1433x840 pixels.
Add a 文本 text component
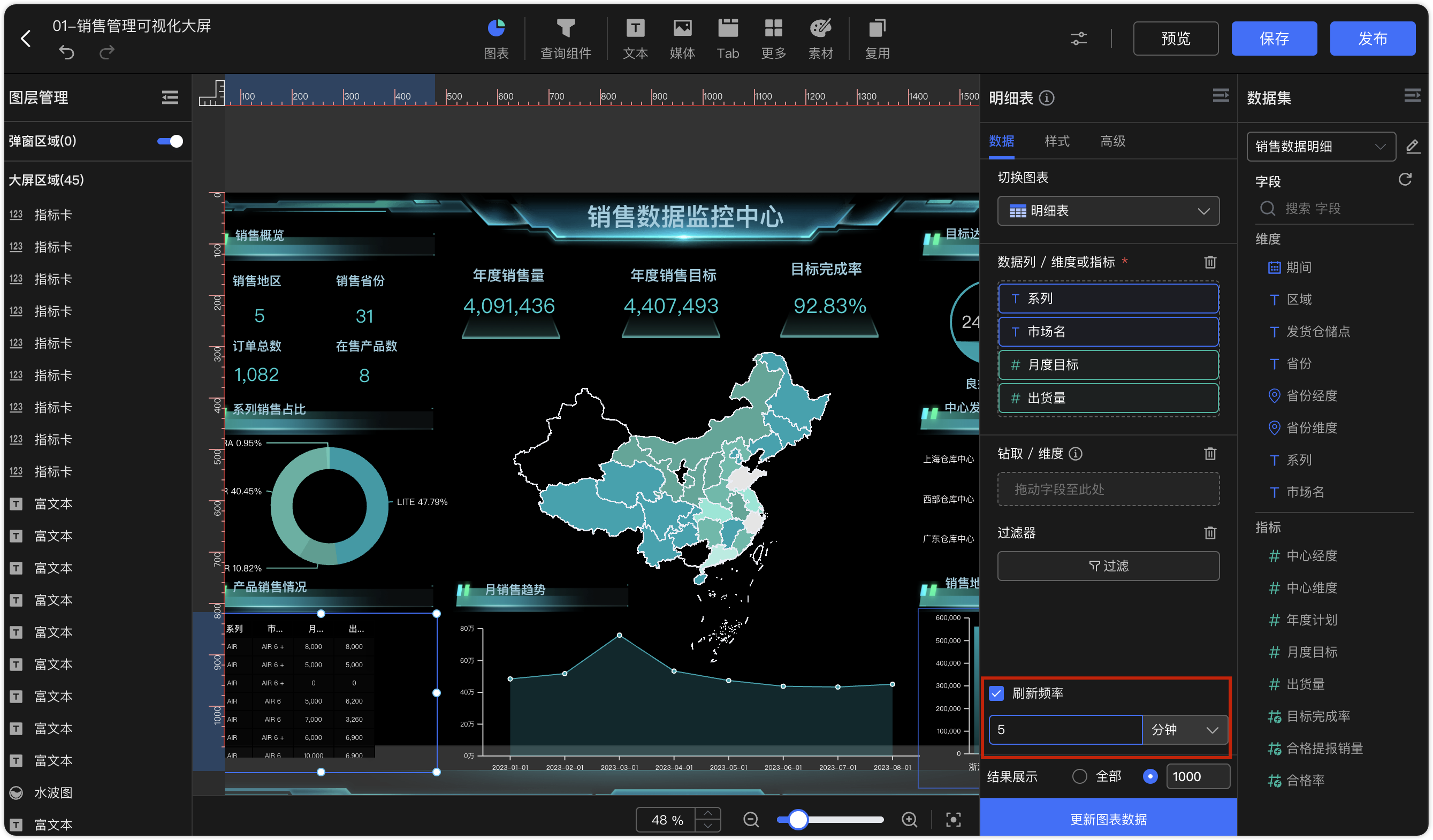point(635,39)
